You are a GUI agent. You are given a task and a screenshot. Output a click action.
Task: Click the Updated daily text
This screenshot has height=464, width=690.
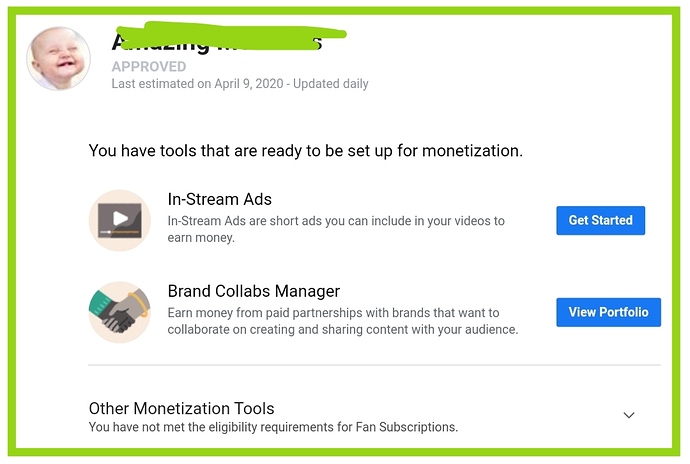tap(330, 84)
